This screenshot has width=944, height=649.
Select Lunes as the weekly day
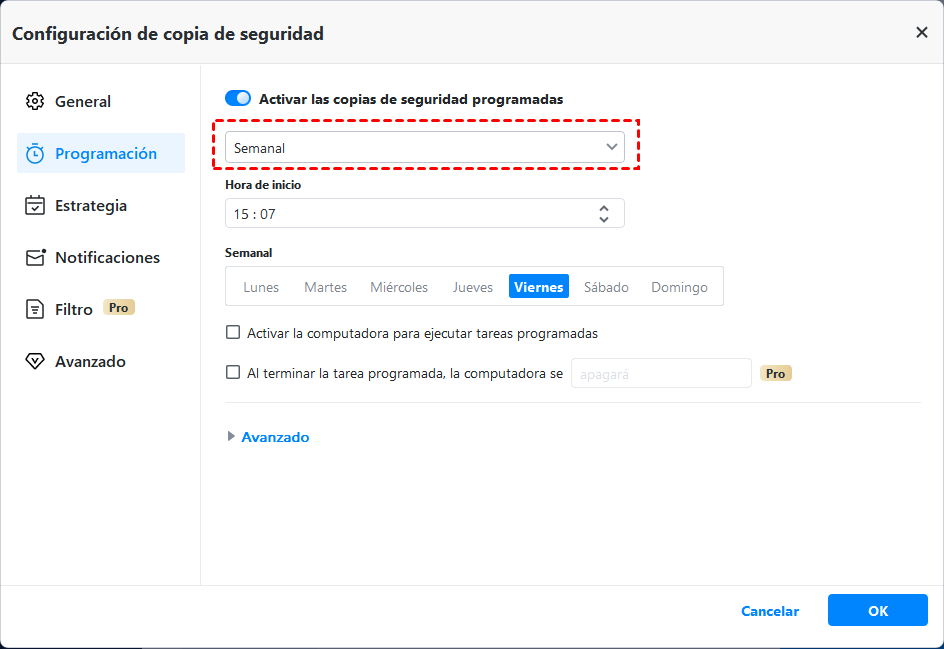261,287
